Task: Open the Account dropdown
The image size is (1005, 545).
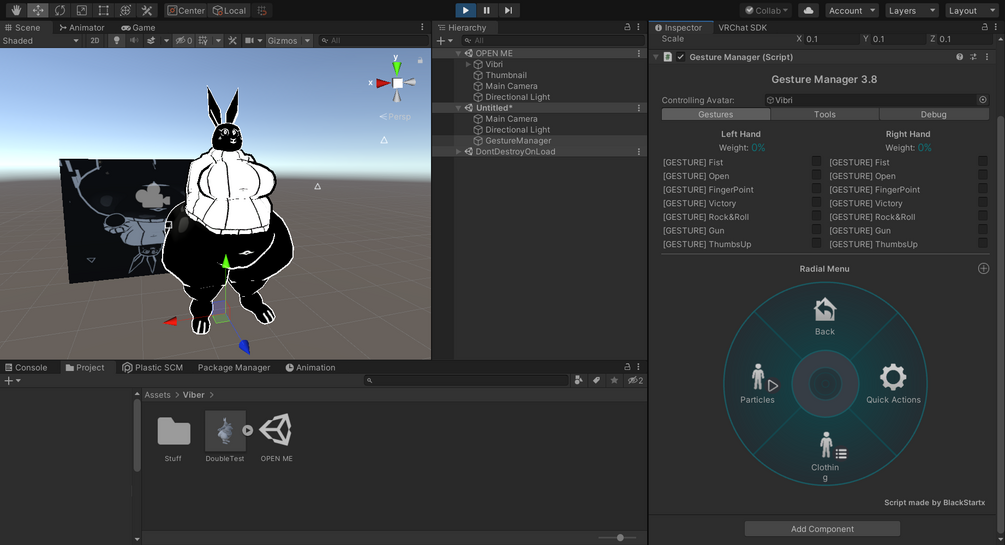Action: tap(851, 10)
